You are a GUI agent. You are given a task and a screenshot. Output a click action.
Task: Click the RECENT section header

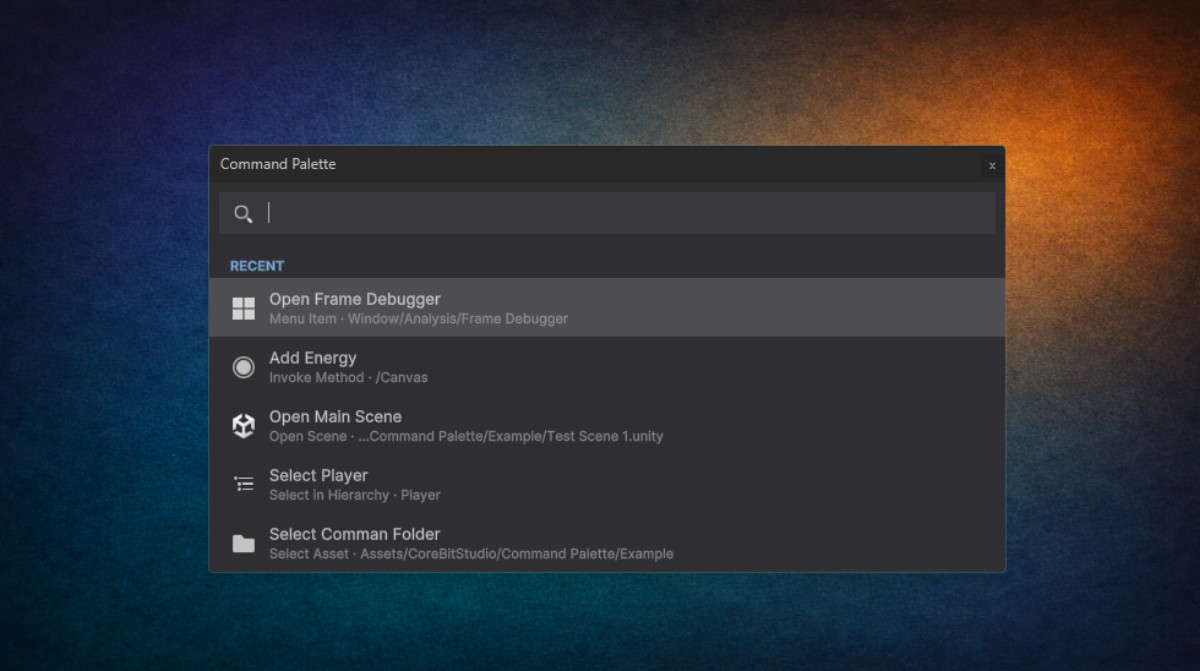tap(257, 266)
